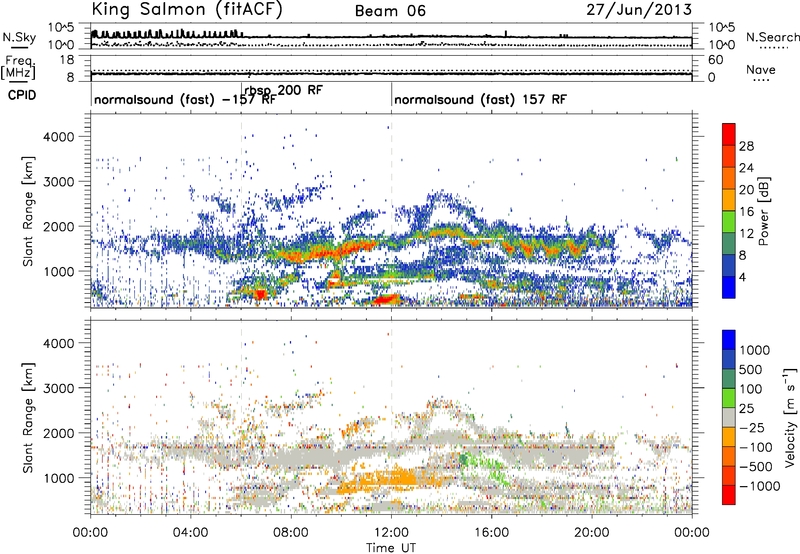Select 'Slant Range [km]' label of power panel

pyautogui.click(x=28, y=211)
